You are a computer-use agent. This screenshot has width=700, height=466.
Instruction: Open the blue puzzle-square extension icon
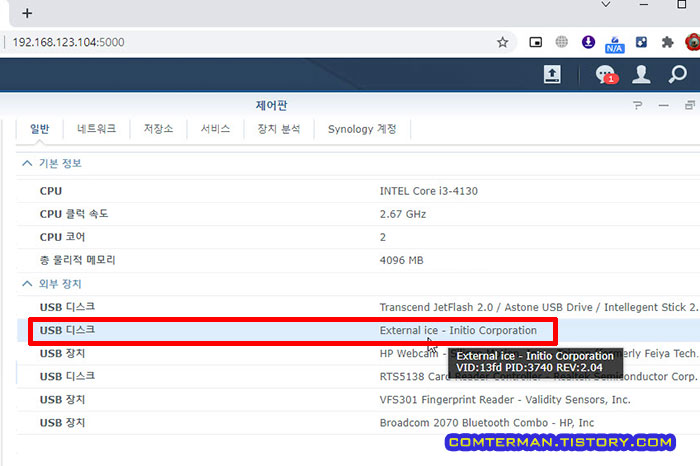click(x=641, y=42)
